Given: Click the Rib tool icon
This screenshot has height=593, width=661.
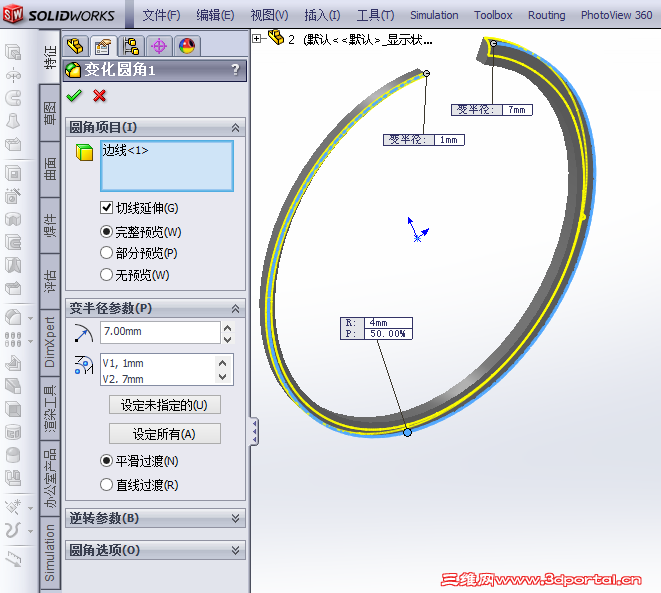Looking at the screenshot, I should 13,363.
